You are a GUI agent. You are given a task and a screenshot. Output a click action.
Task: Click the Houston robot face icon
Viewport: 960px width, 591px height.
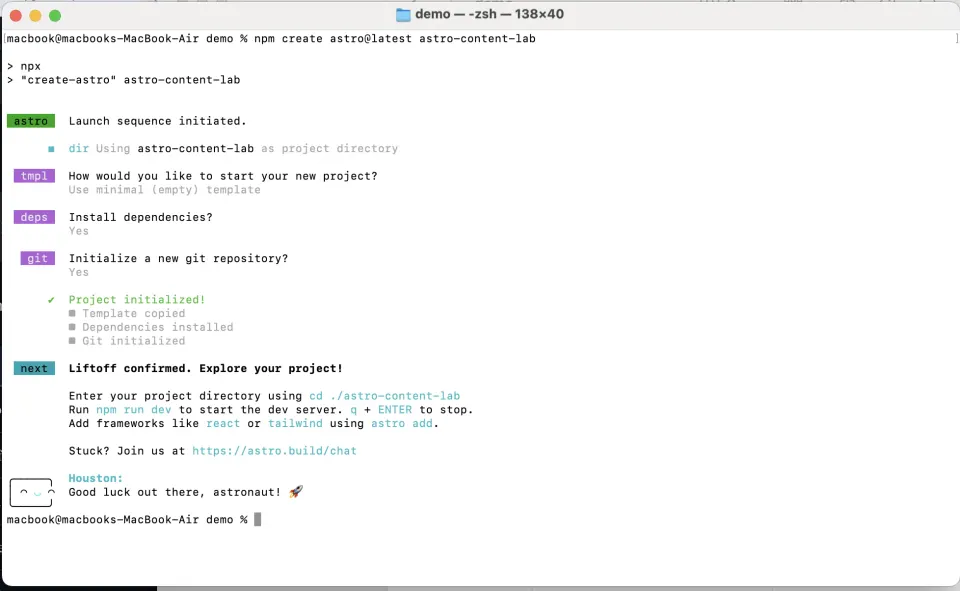tap(31, 492)
